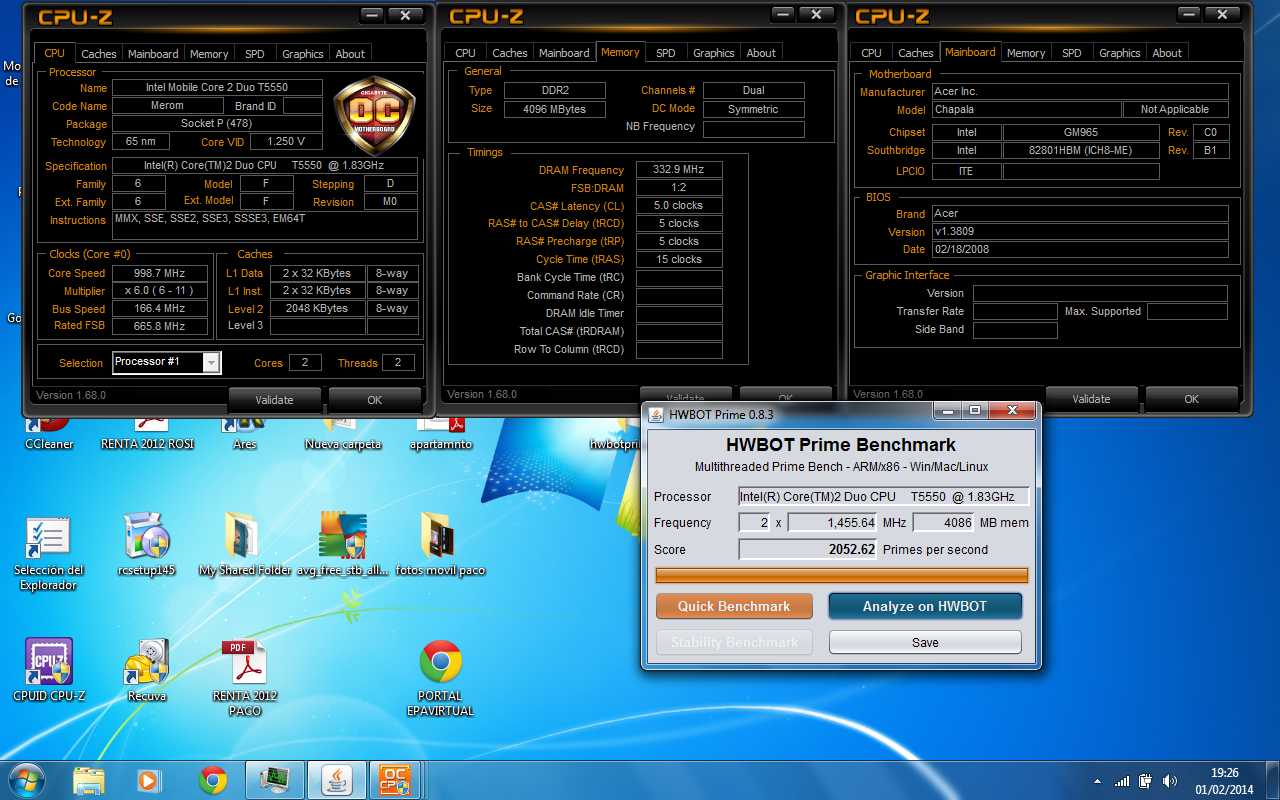Show hidden system tray icons
The height and width of the screenshot is (800, 1280).
pyautogui.click(x=1097, y=781)
